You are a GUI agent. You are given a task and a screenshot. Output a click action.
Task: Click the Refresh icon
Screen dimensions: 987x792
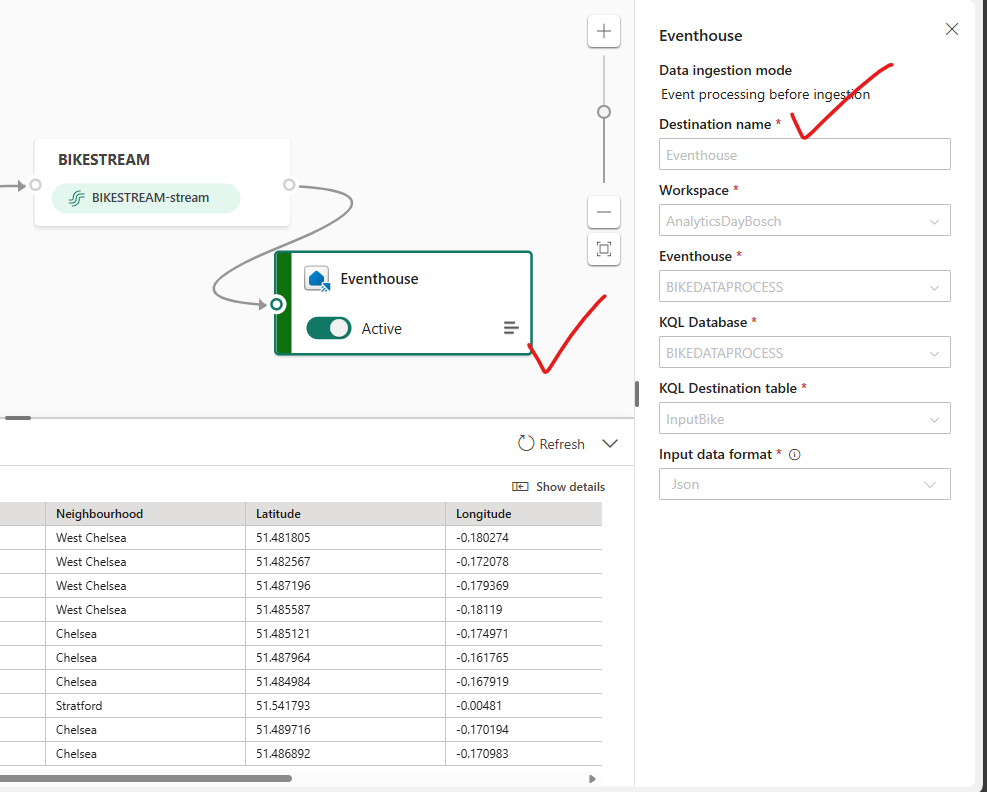coord(526,444)
